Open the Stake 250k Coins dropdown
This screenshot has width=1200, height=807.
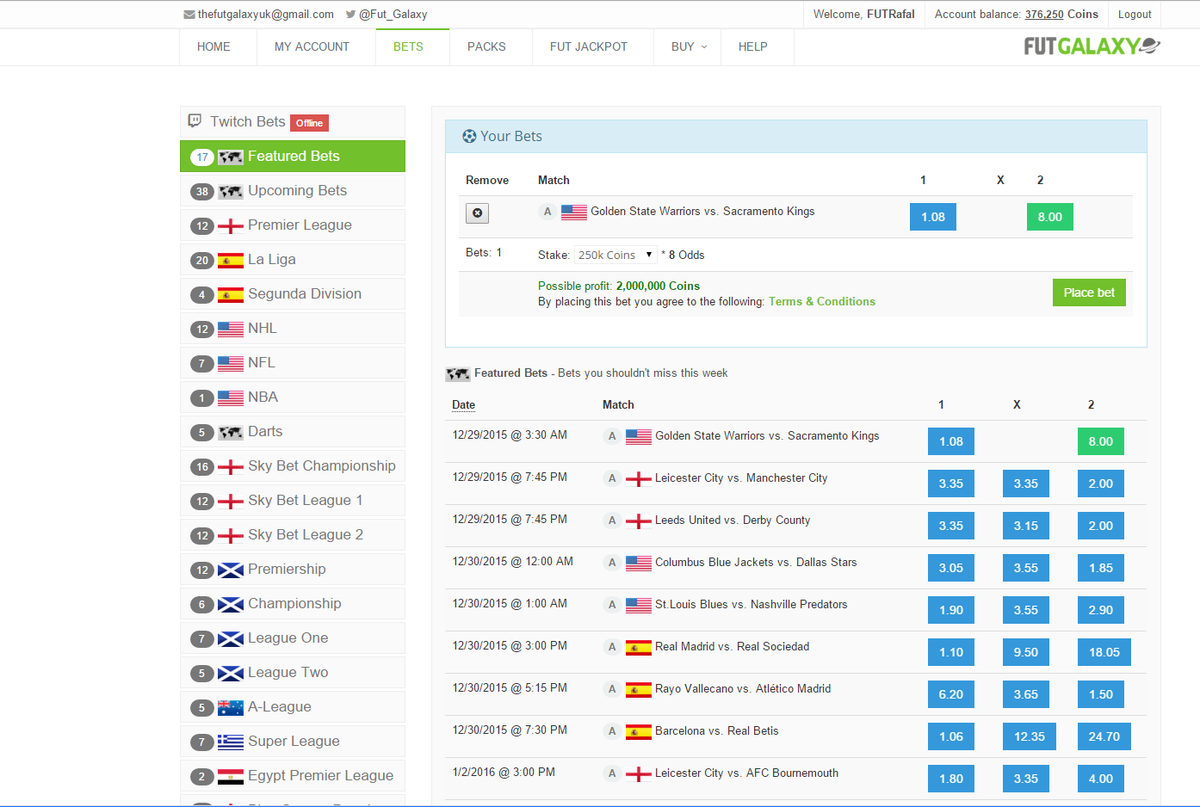[x=615, y=255]
